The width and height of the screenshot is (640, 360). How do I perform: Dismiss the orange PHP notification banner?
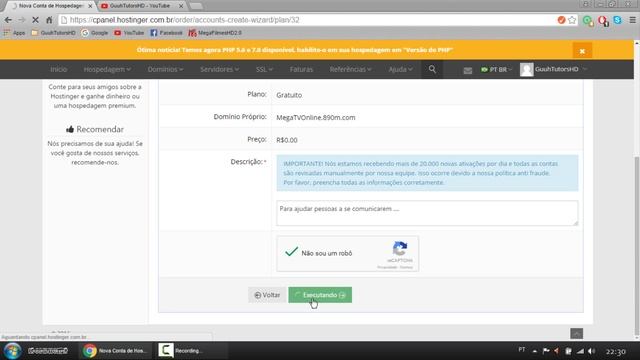582,51
